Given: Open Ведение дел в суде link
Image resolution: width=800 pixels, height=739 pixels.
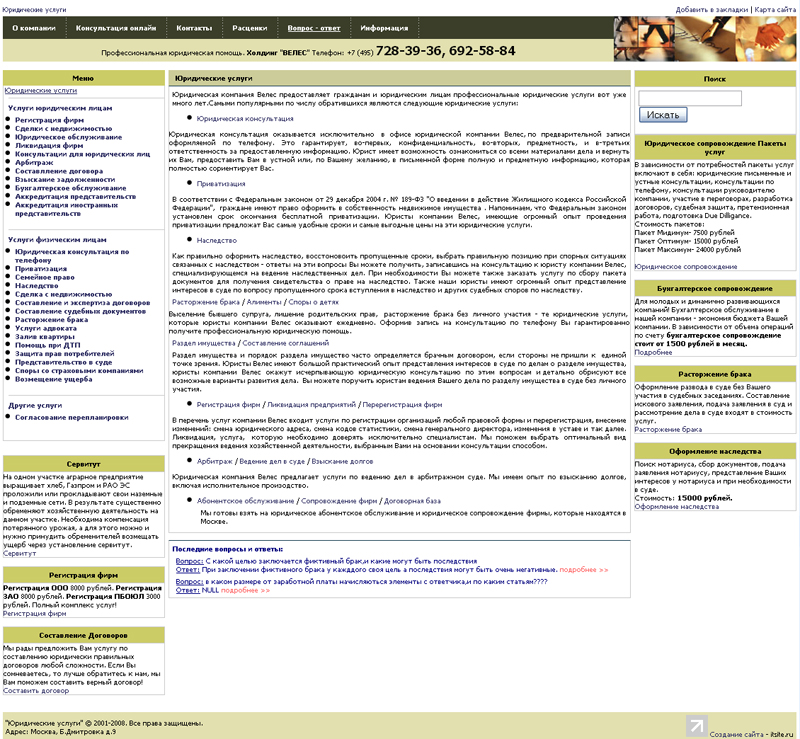Looking at the screenshot, I should click(x=272, y=461).
